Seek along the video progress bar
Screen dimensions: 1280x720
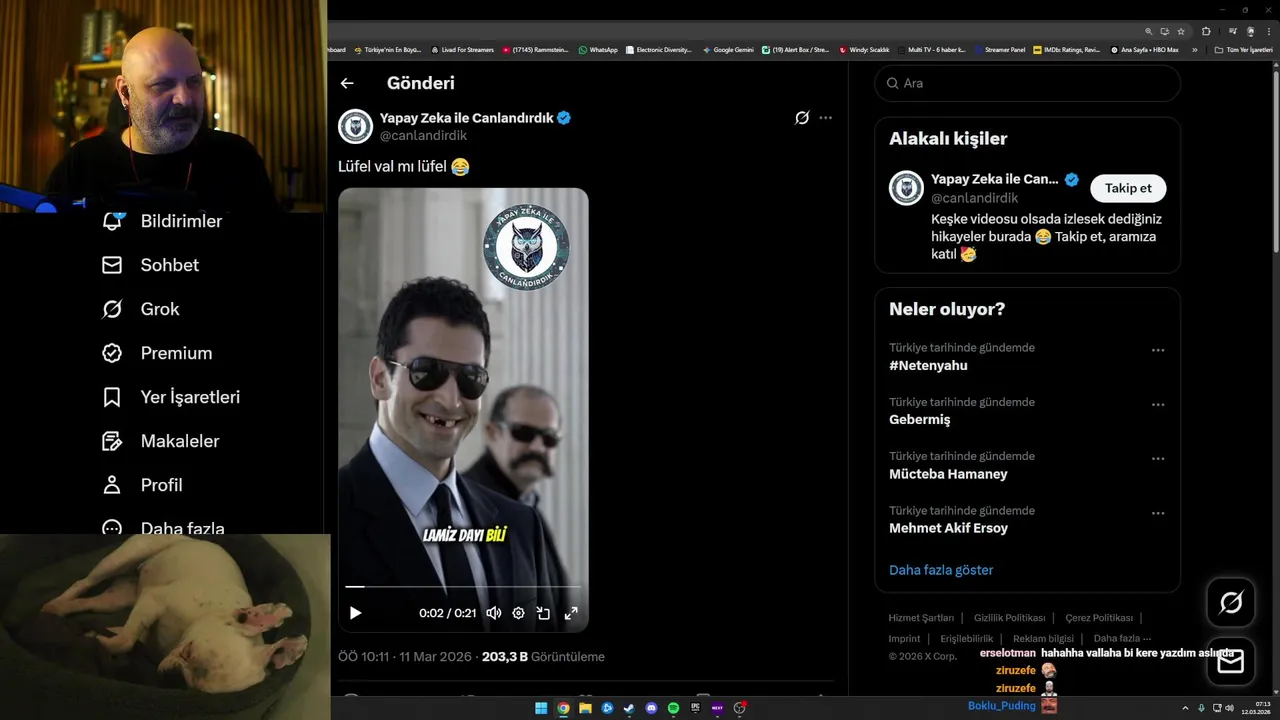pos(463,587)
